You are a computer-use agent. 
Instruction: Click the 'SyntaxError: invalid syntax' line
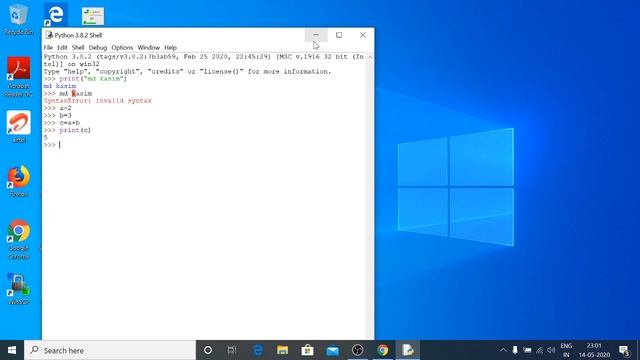pos(98,101)
